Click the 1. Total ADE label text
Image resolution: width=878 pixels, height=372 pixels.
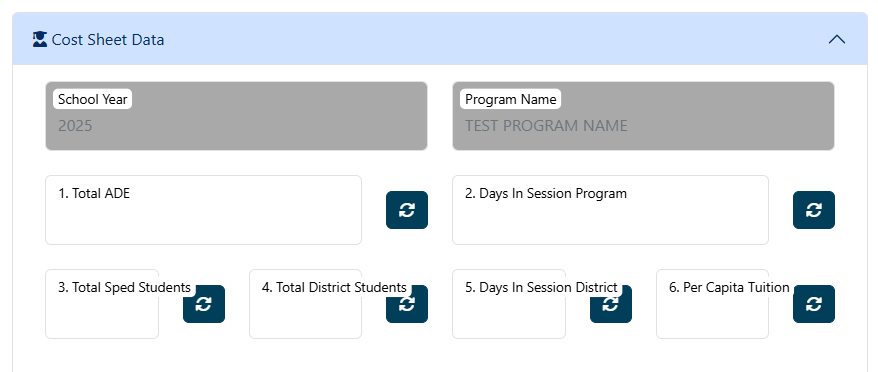coord(94,194)
